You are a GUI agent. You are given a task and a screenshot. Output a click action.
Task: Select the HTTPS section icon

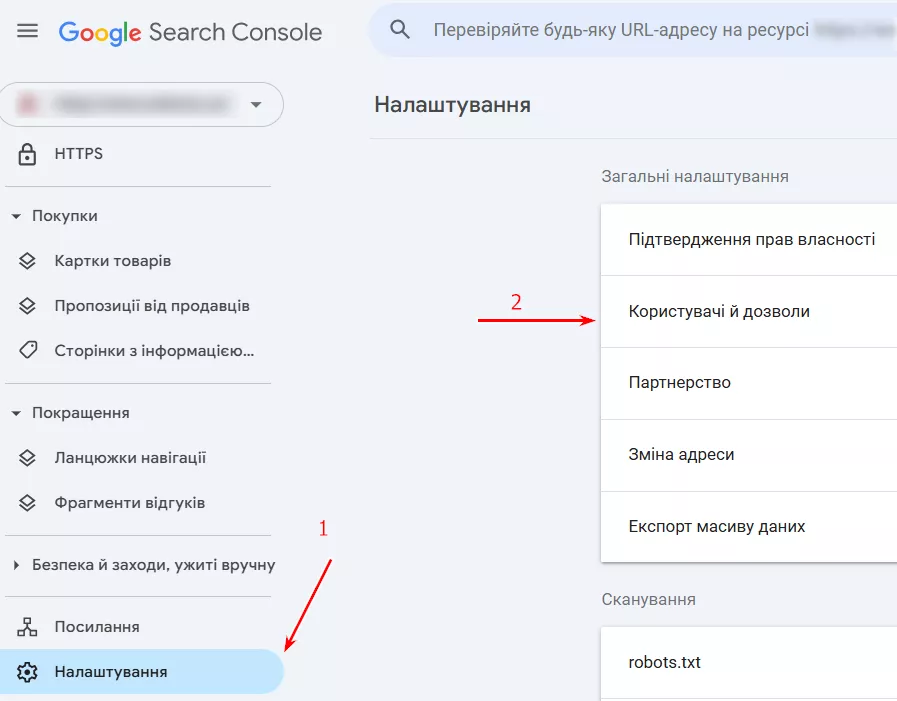pyautogui.click(x=26, y=154)
